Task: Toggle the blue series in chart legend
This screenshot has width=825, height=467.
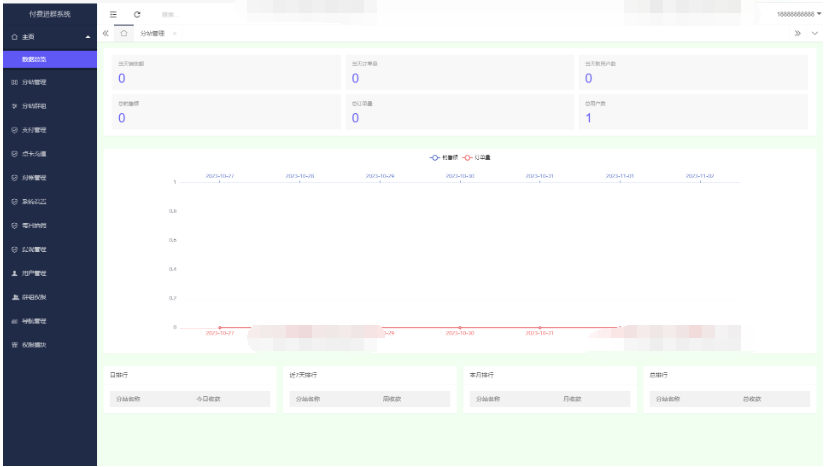Action: (440, 157)
